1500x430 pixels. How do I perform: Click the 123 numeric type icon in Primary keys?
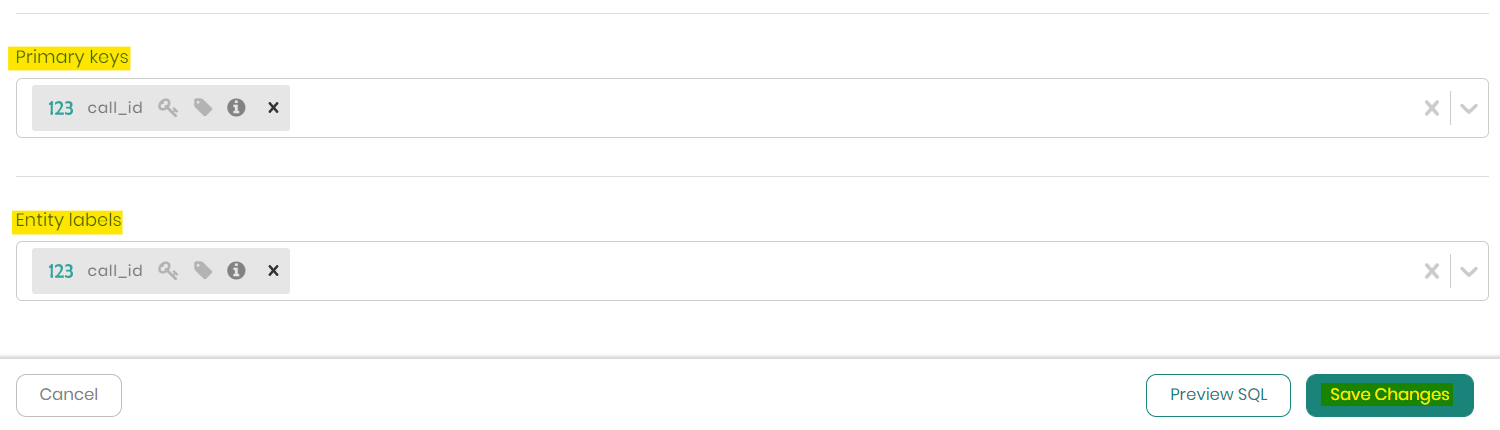click(61, 108)
